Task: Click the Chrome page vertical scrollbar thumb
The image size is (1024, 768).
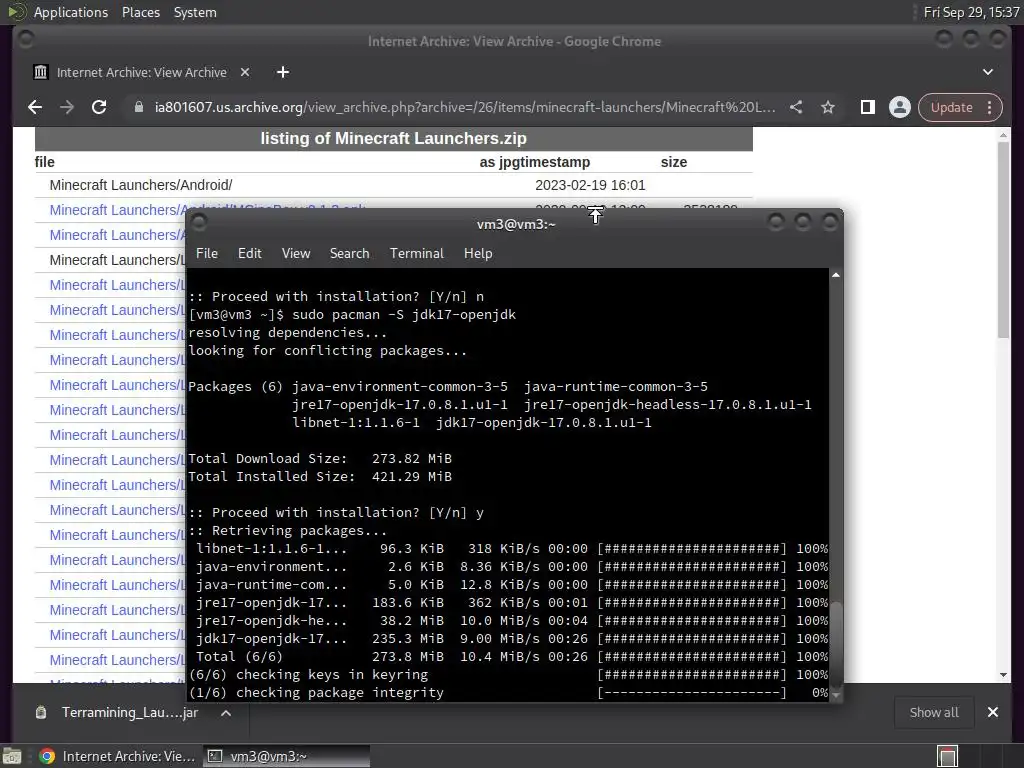Action: (1003, 240)
